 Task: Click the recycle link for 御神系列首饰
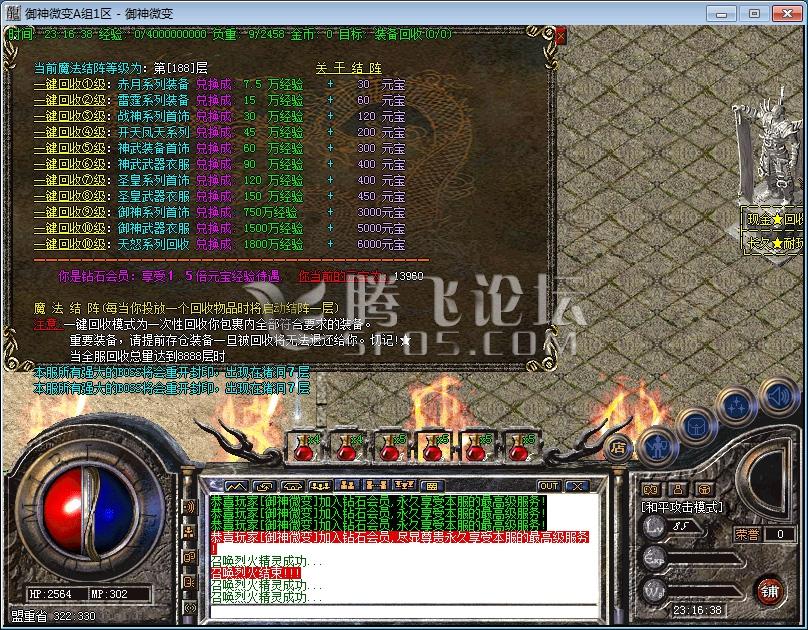tap(70, 212)
